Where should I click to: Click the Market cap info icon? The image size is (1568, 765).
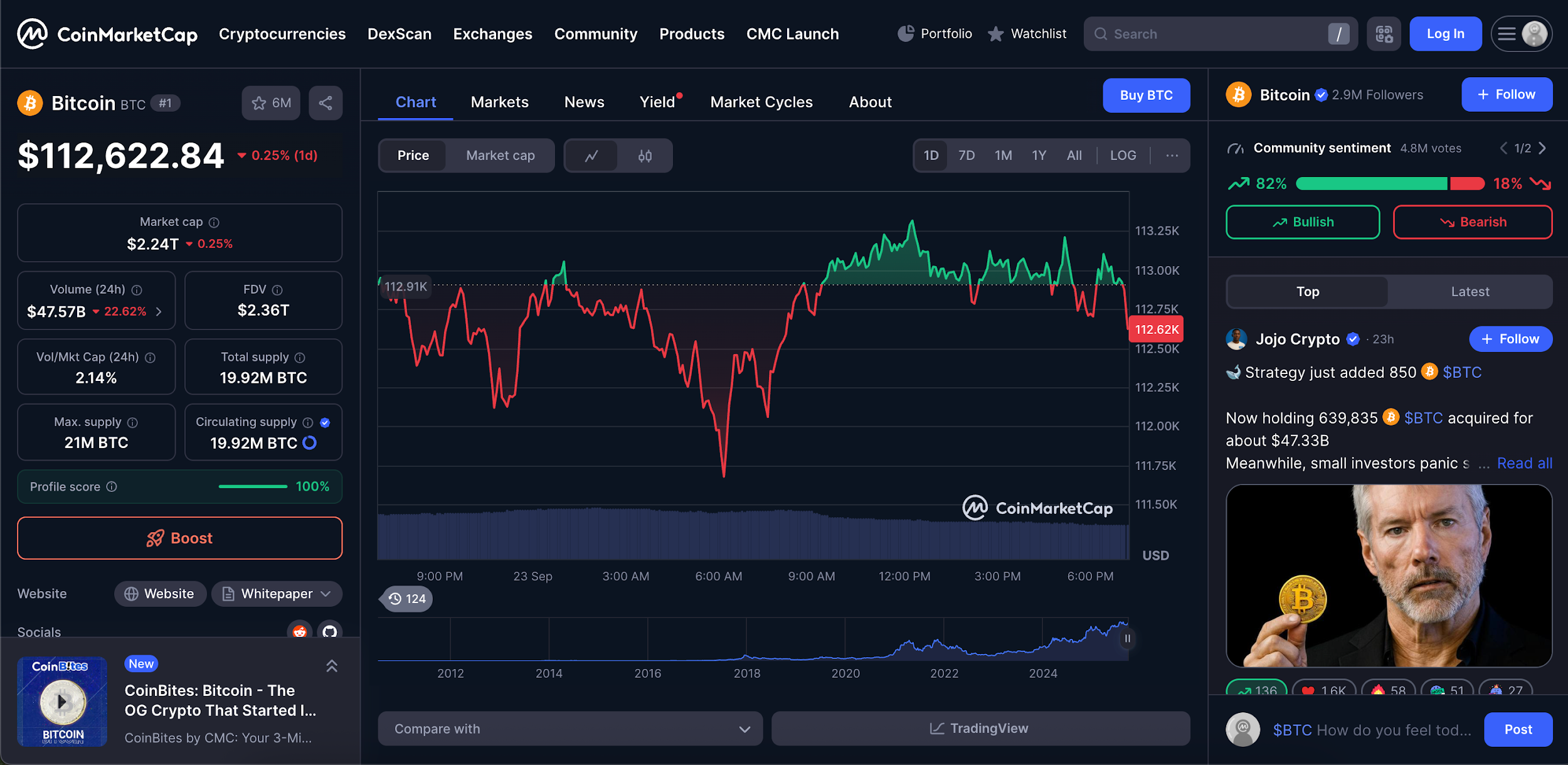pyautogui.click(x=214, y=222)
